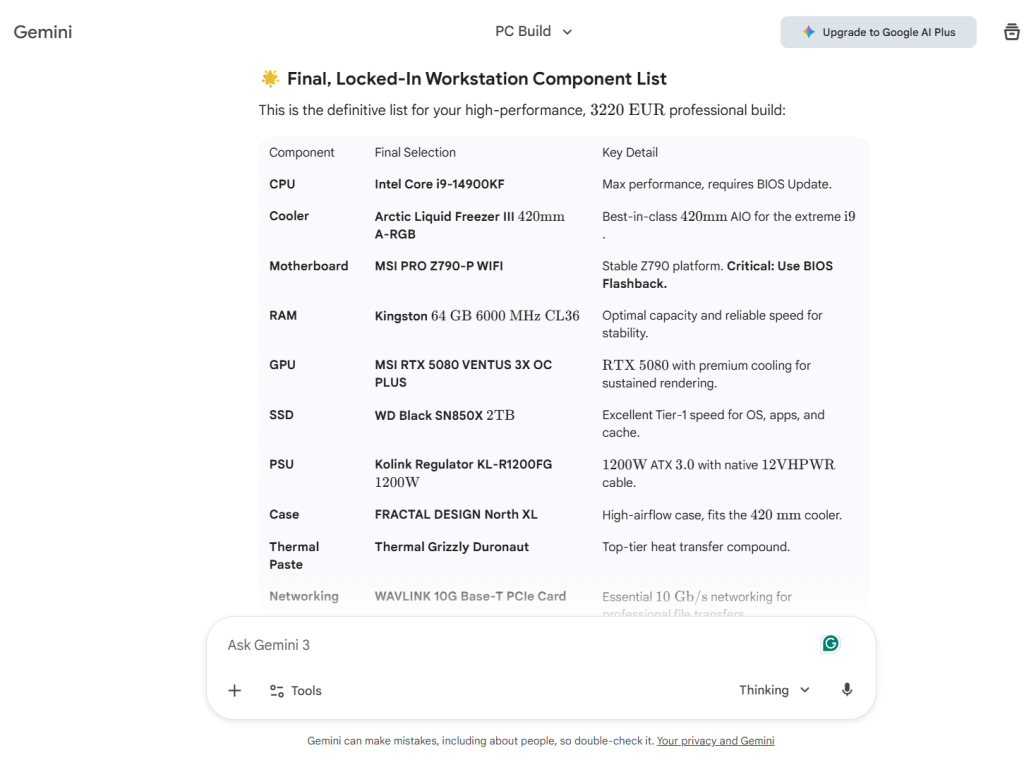Open 'Your privacy and Gemini' link

tap(715, 741)
